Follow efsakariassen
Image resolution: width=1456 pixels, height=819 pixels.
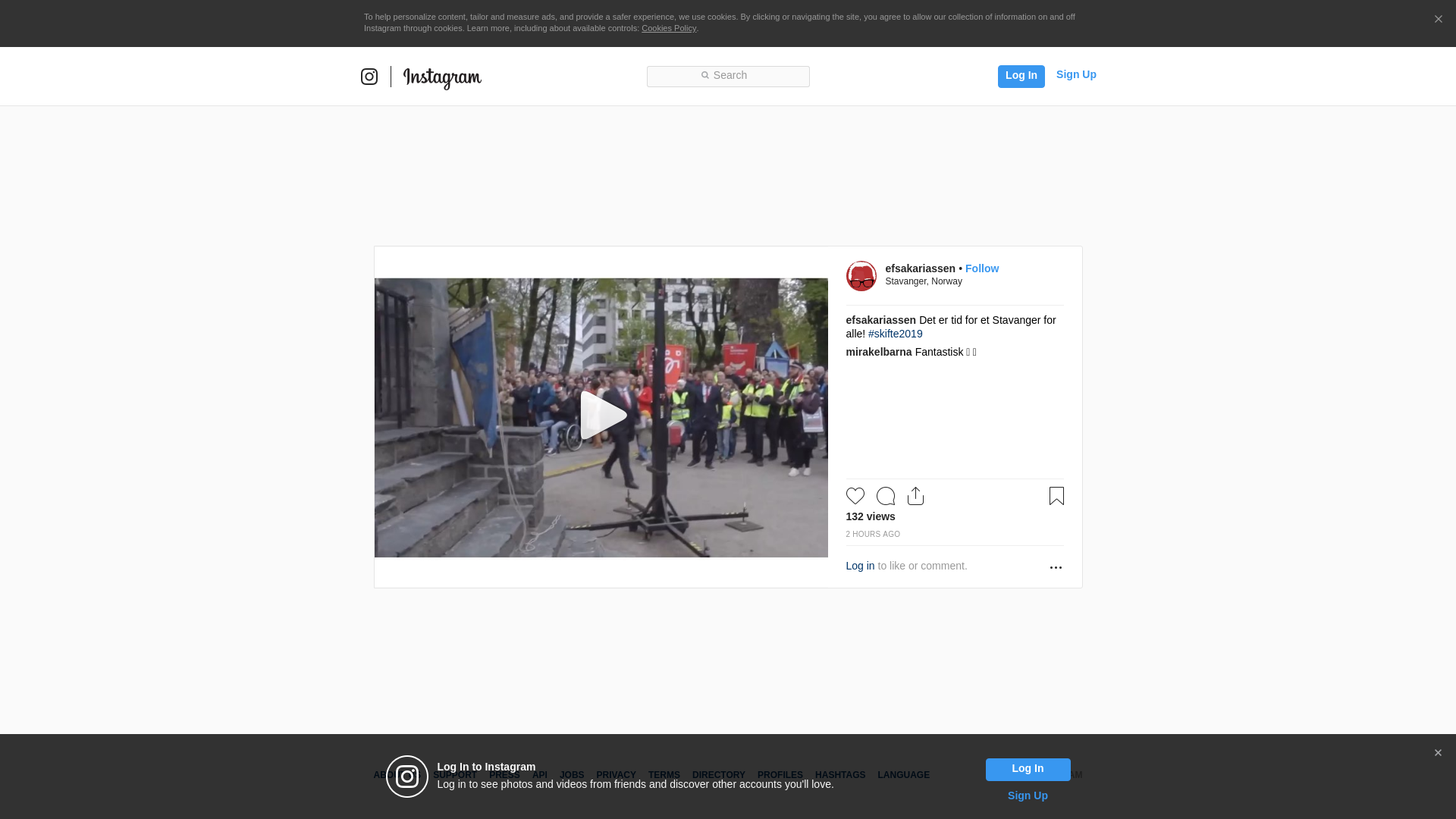981,268
